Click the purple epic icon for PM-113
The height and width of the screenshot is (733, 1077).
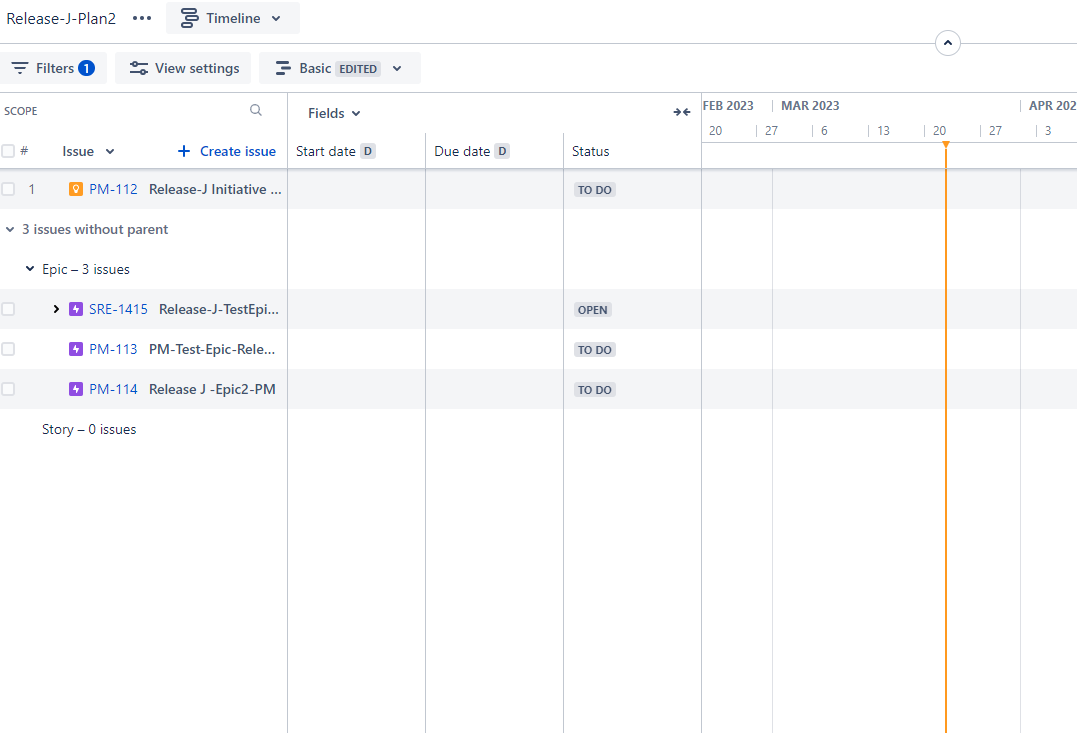76,349
